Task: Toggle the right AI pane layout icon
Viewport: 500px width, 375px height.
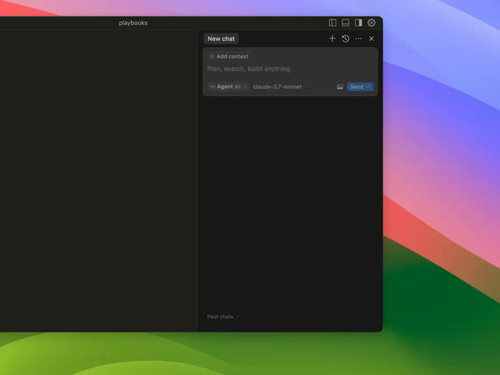Action: click(358, 23)
